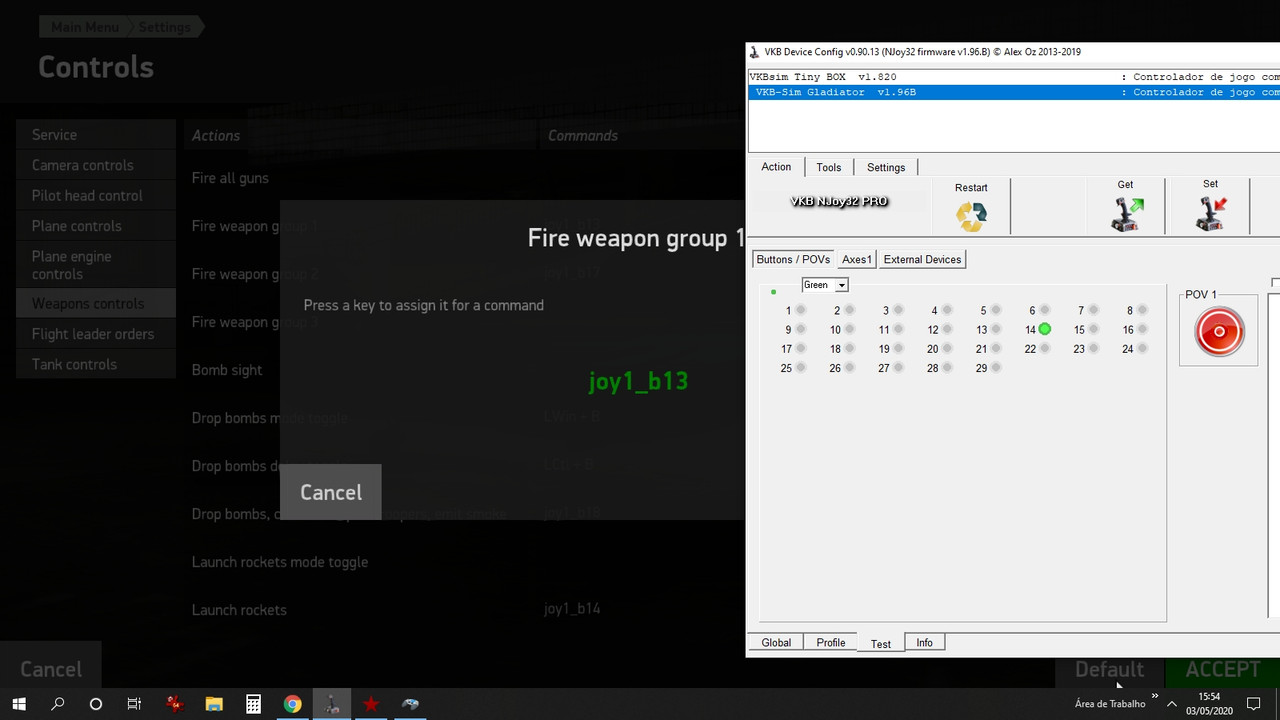Open Info bottom tab
This screenshot has width=1280, height=720.
coord(925,643)
